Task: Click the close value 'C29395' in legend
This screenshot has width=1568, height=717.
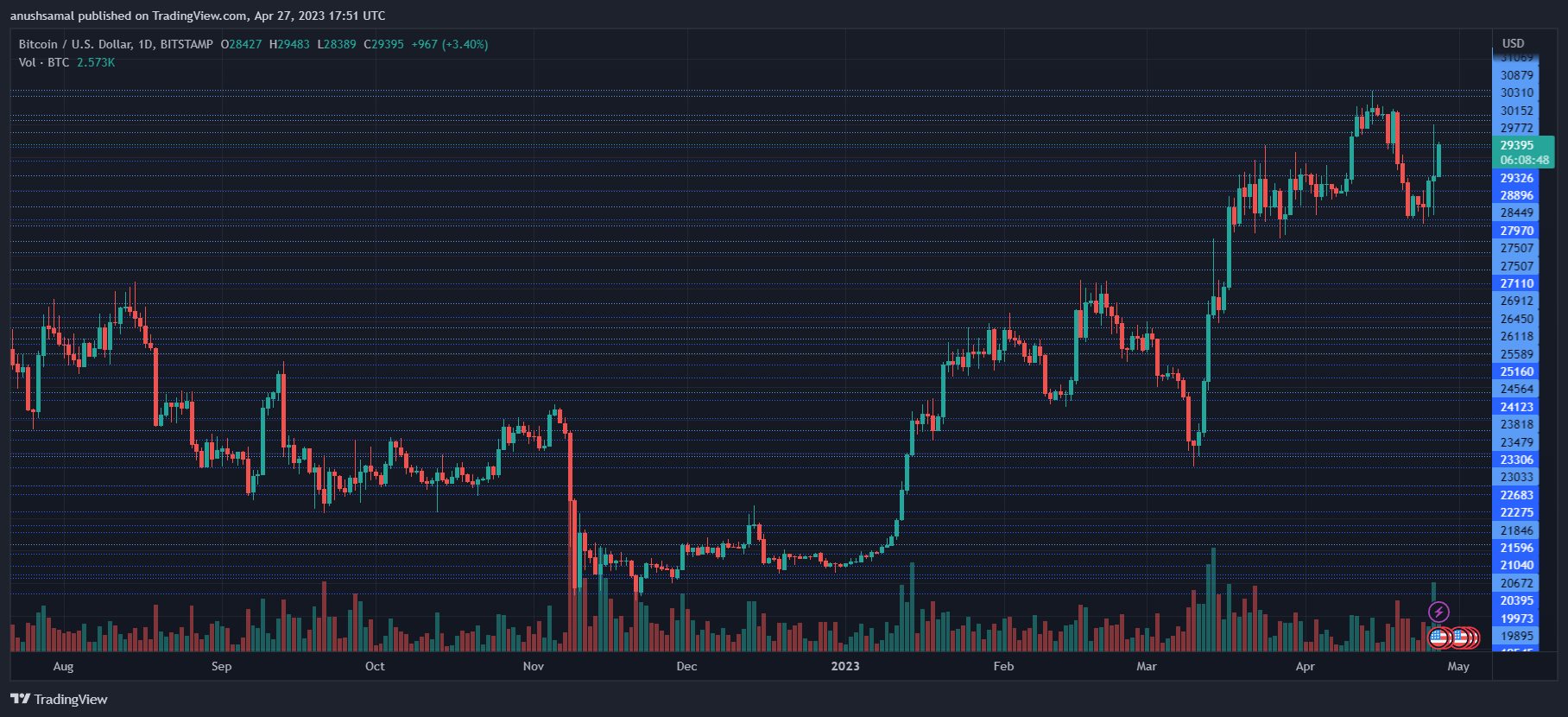Action: coord(383,44)
